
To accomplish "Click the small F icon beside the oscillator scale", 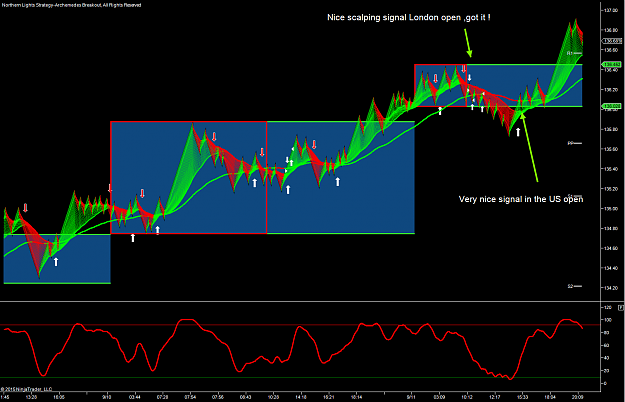I will pos(621,308).
